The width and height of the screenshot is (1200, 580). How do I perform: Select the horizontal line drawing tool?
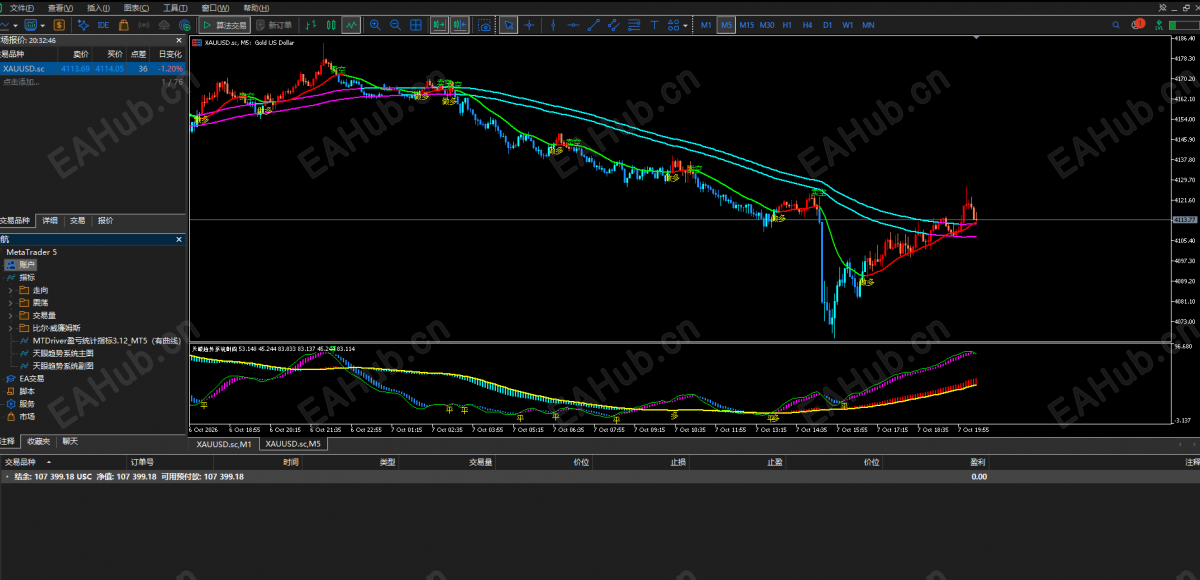(x=572, y=24)
